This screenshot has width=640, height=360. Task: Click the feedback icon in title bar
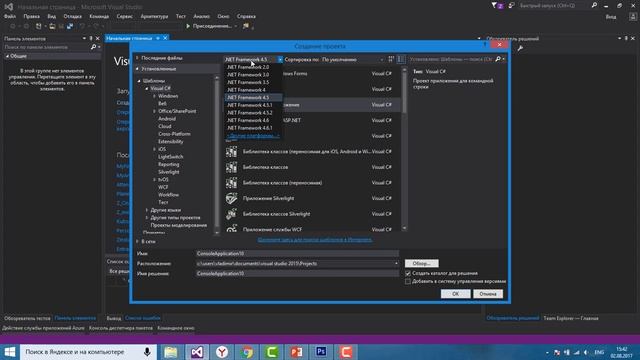(511, 5)
